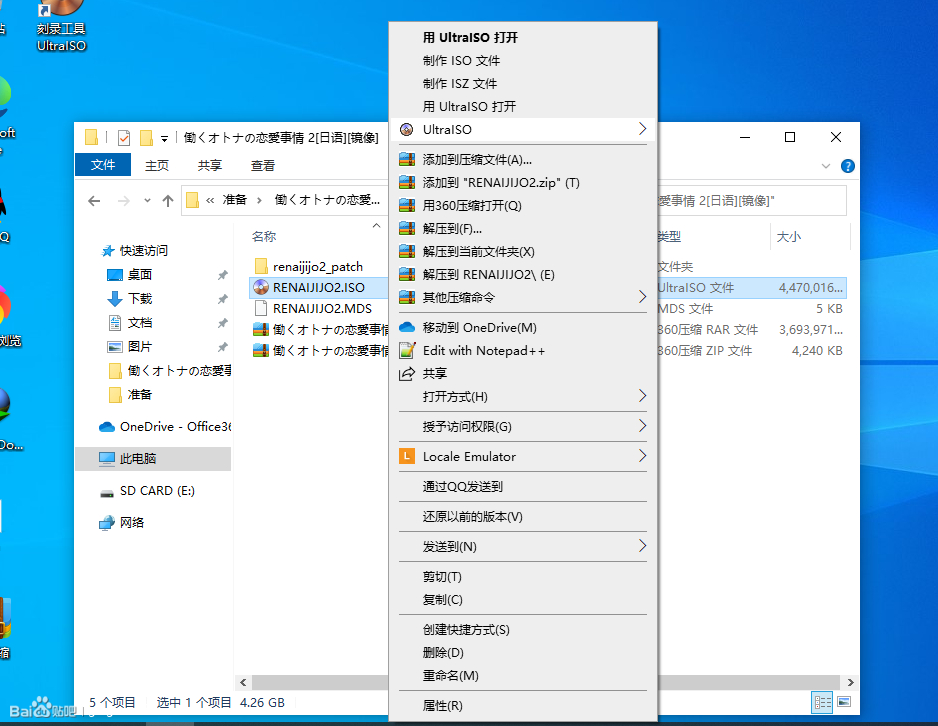
Task: Choose '复制(C)' from context menu
Action: pos(523,600)
